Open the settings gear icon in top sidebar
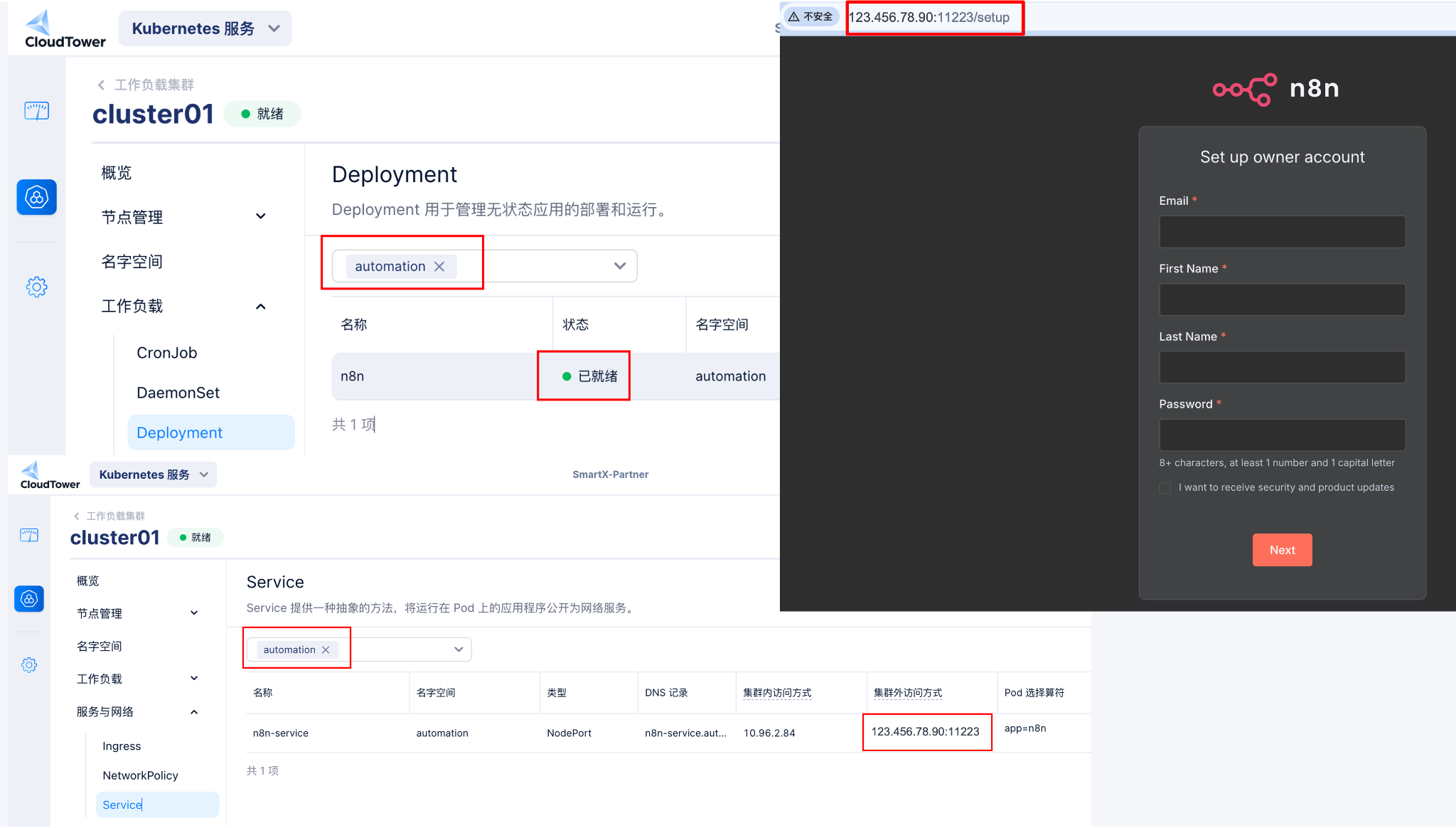The width and height of the screenshot is (1456, 828). click(x=36, y=287)
